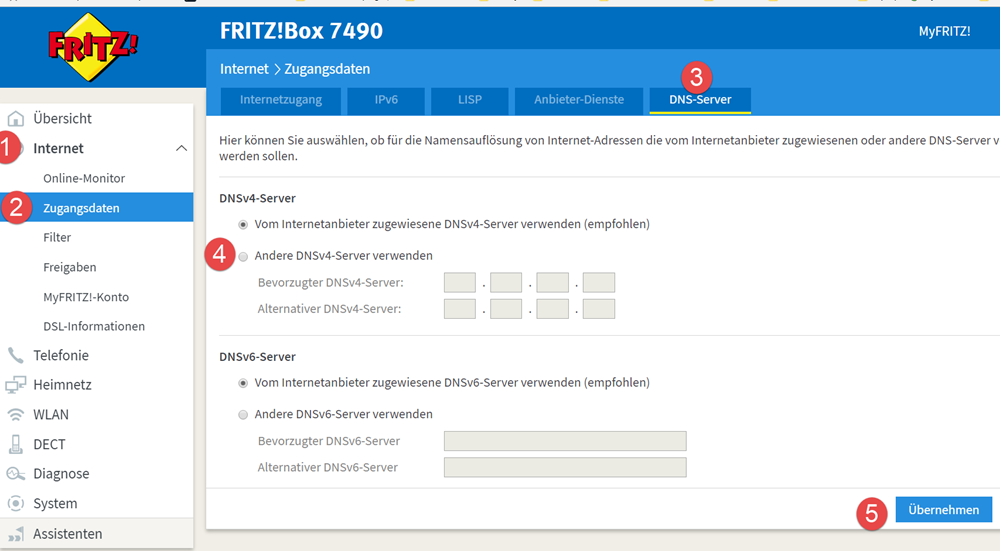
Task: Click fourth octet of Alternativer DNSv4-Server
Action: pos(599,309)
